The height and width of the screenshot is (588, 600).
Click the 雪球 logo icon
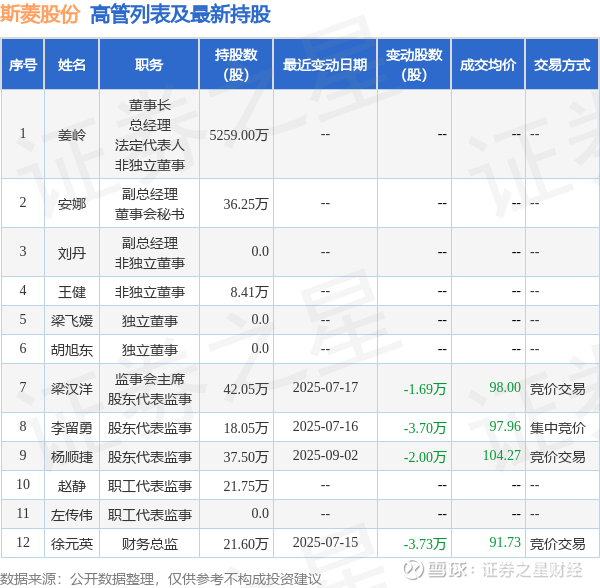tap(413, 570)
